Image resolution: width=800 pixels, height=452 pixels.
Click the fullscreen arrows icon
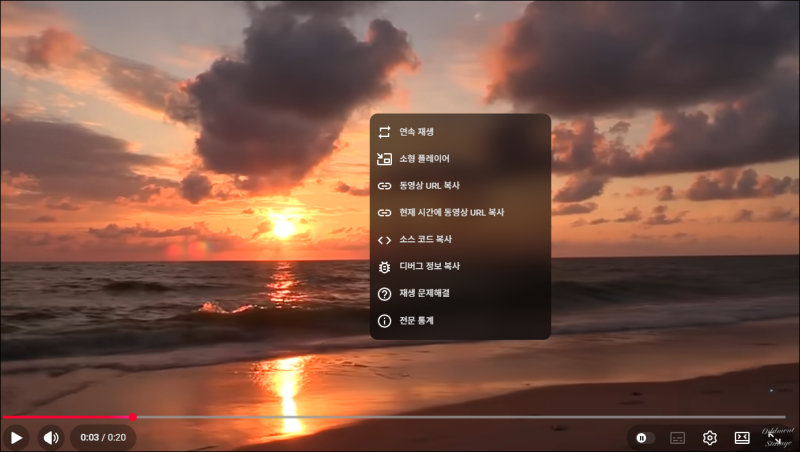tap(775, 438)
